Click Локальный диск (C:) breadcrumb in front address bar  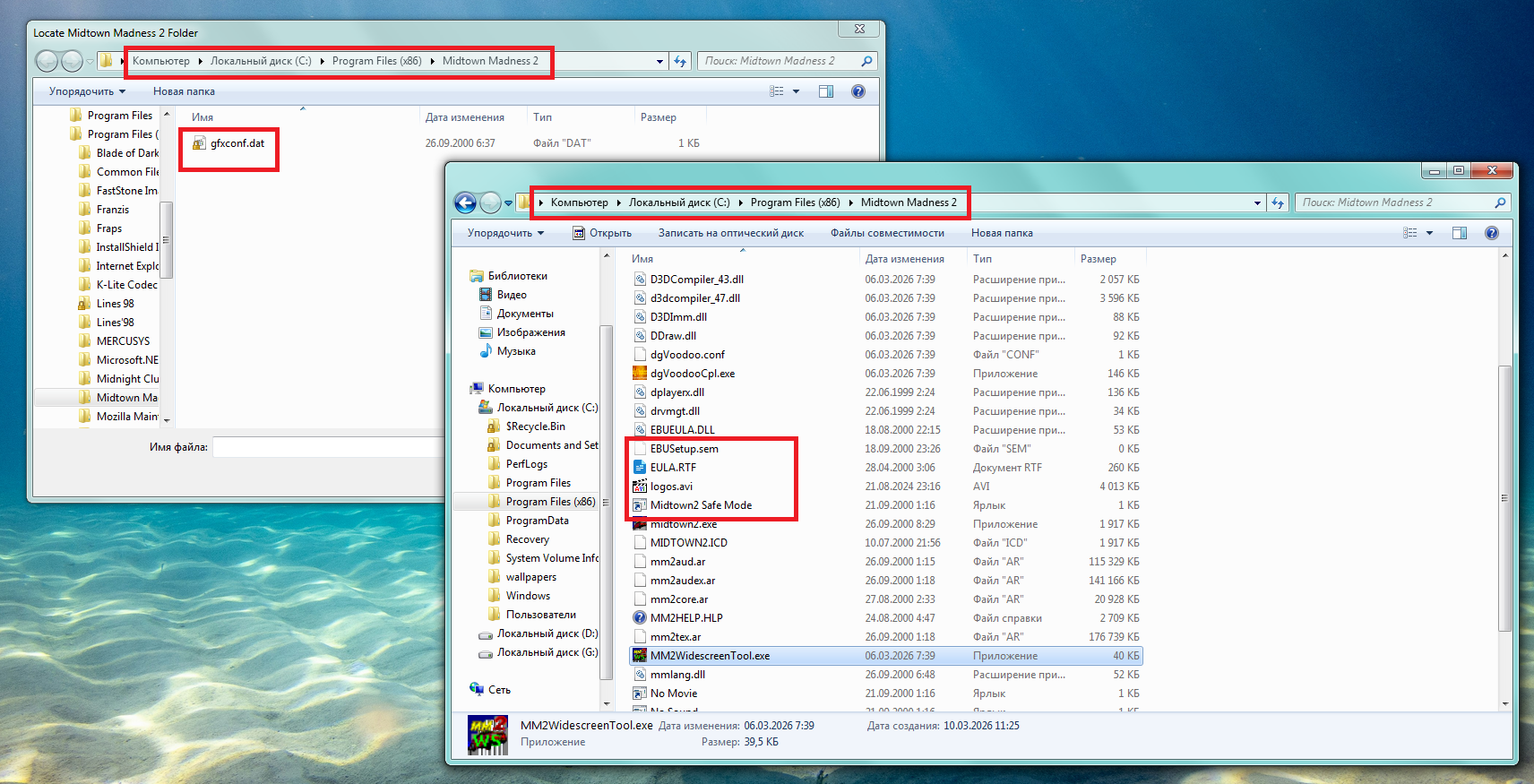click(679, 202)
